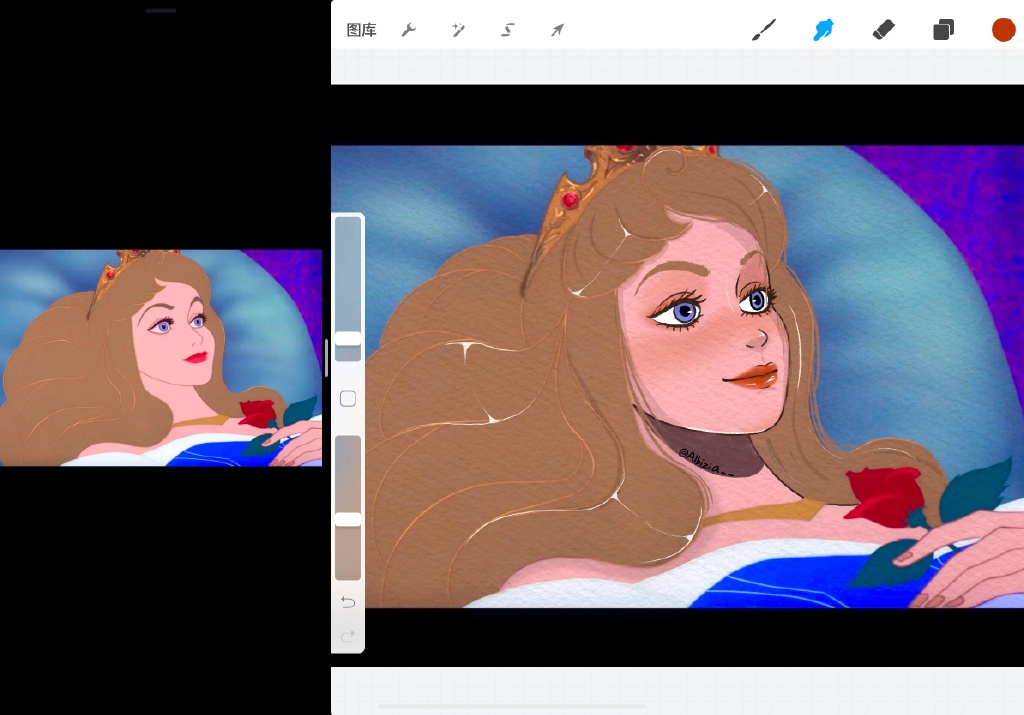Select the blue Smudge tool

823,30
